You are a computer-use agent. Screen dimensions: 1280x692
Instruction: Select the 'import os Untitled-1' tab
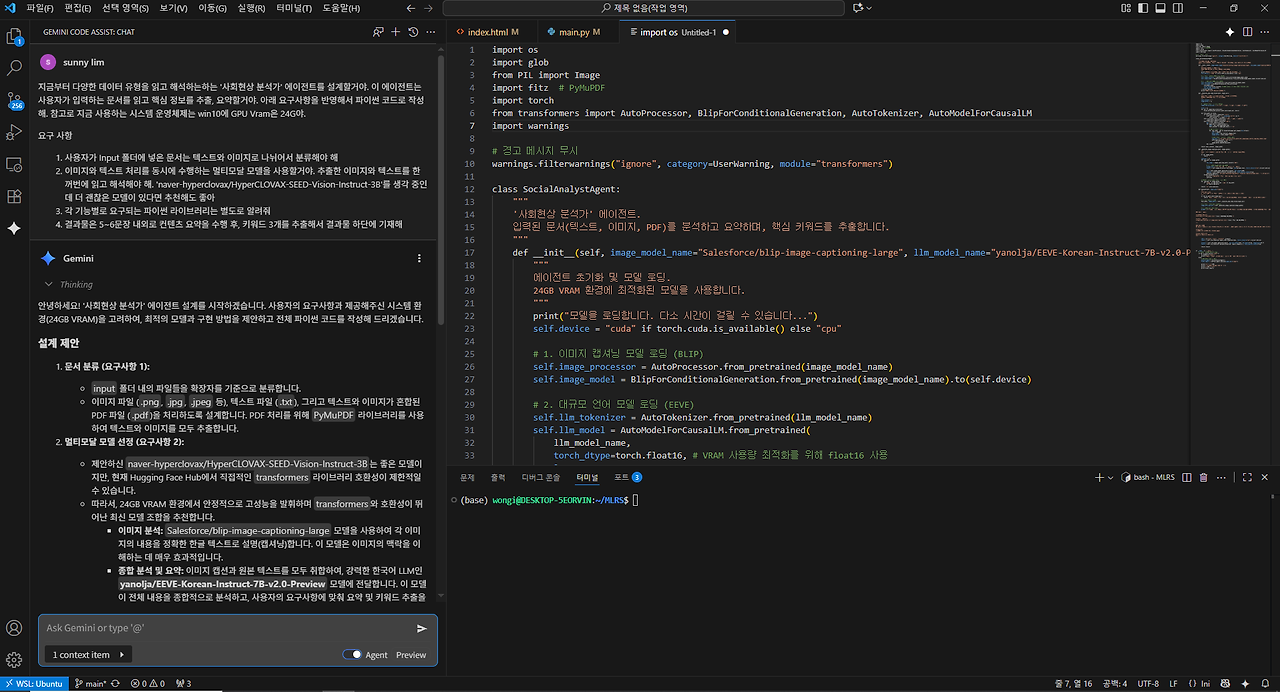pos(677,32)
